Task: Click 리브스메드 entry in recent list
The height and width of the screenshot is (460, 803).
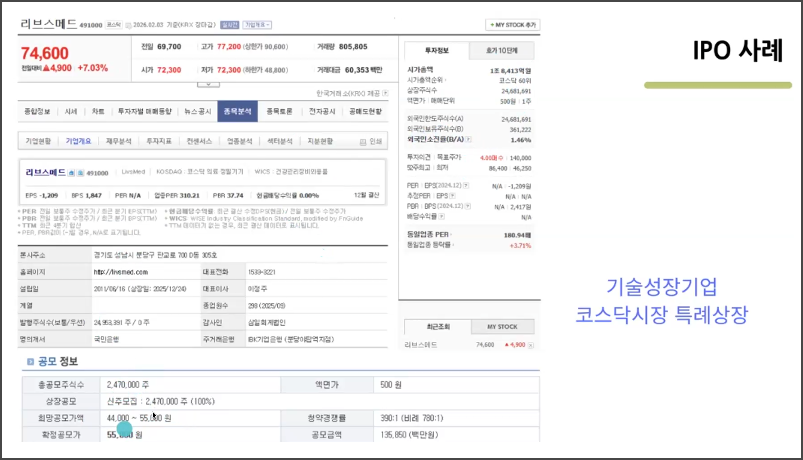Action: pos(420,345)
